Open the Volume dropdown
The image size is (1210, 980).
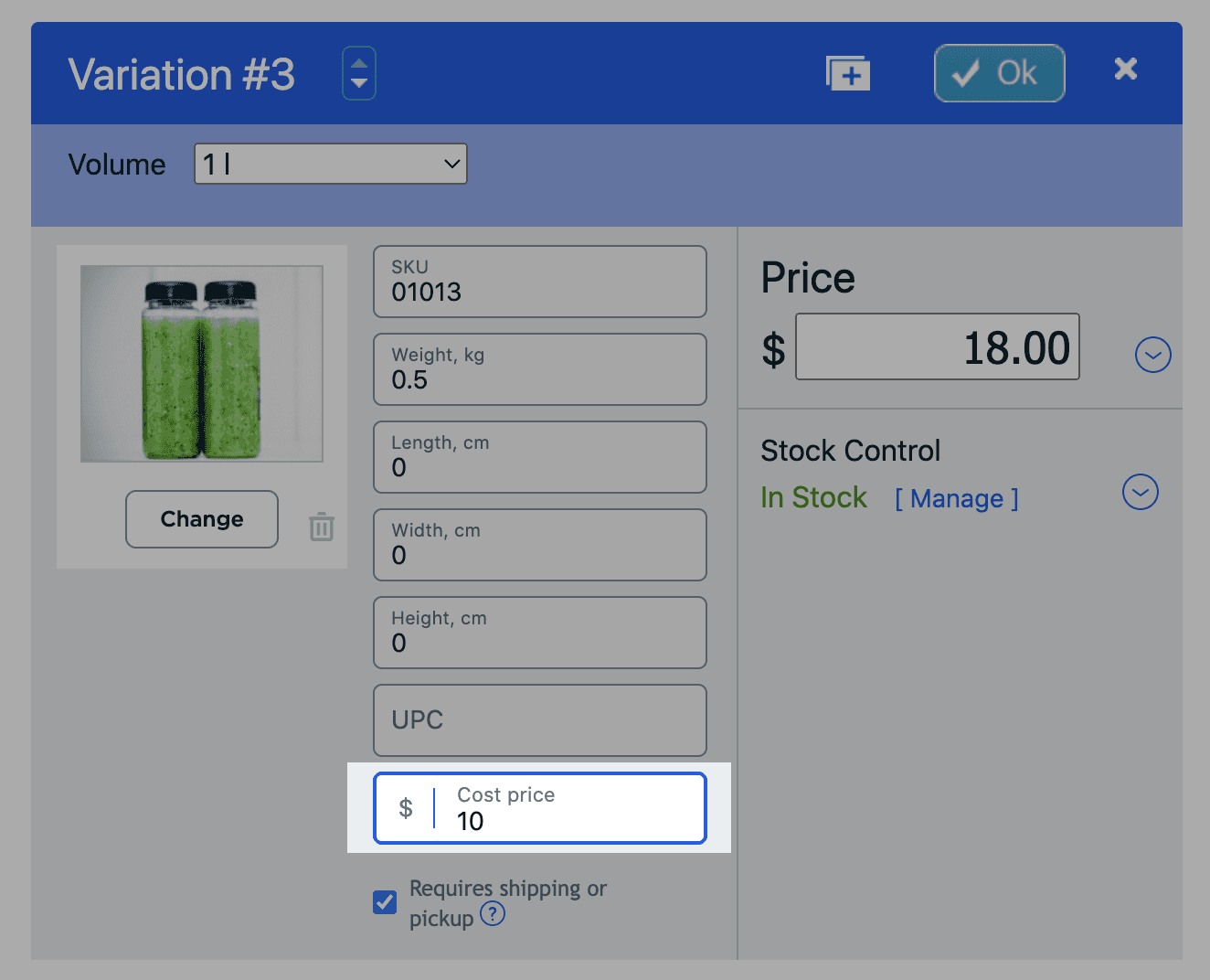(331, 164)
